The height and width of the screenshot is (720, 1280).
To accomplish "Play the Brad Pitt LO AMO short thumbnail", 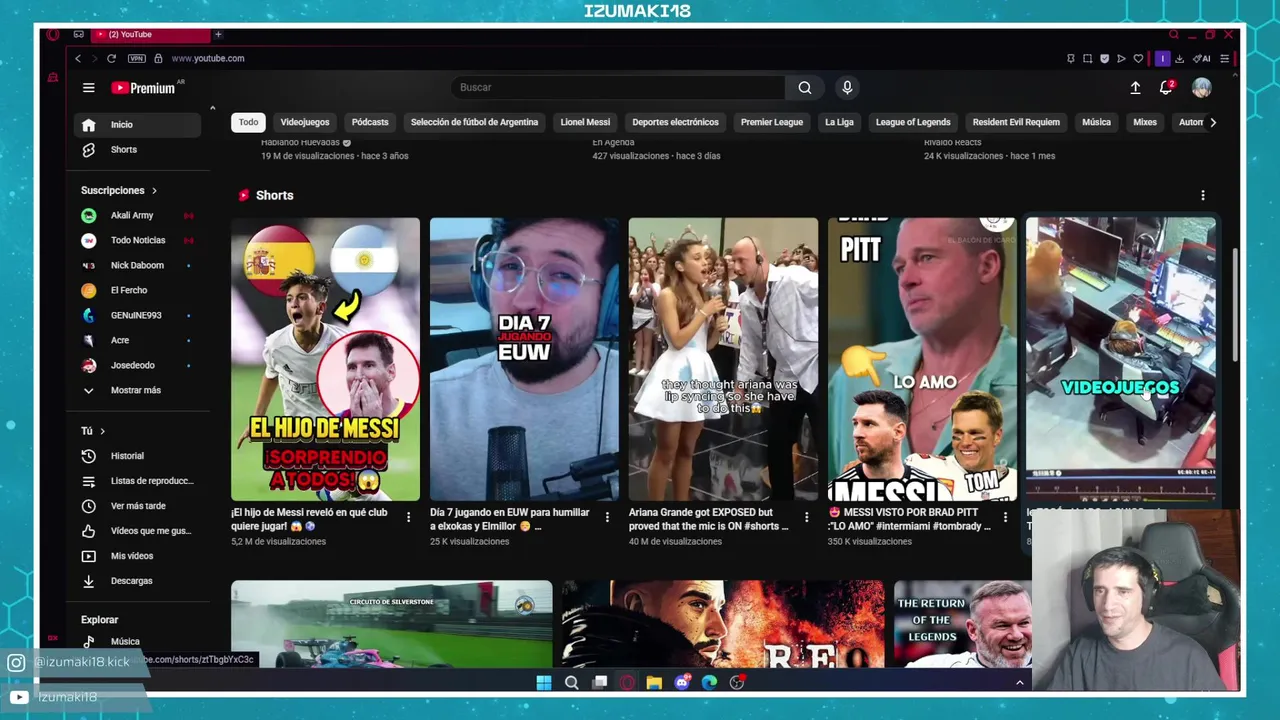I will (x=922, y=359).
